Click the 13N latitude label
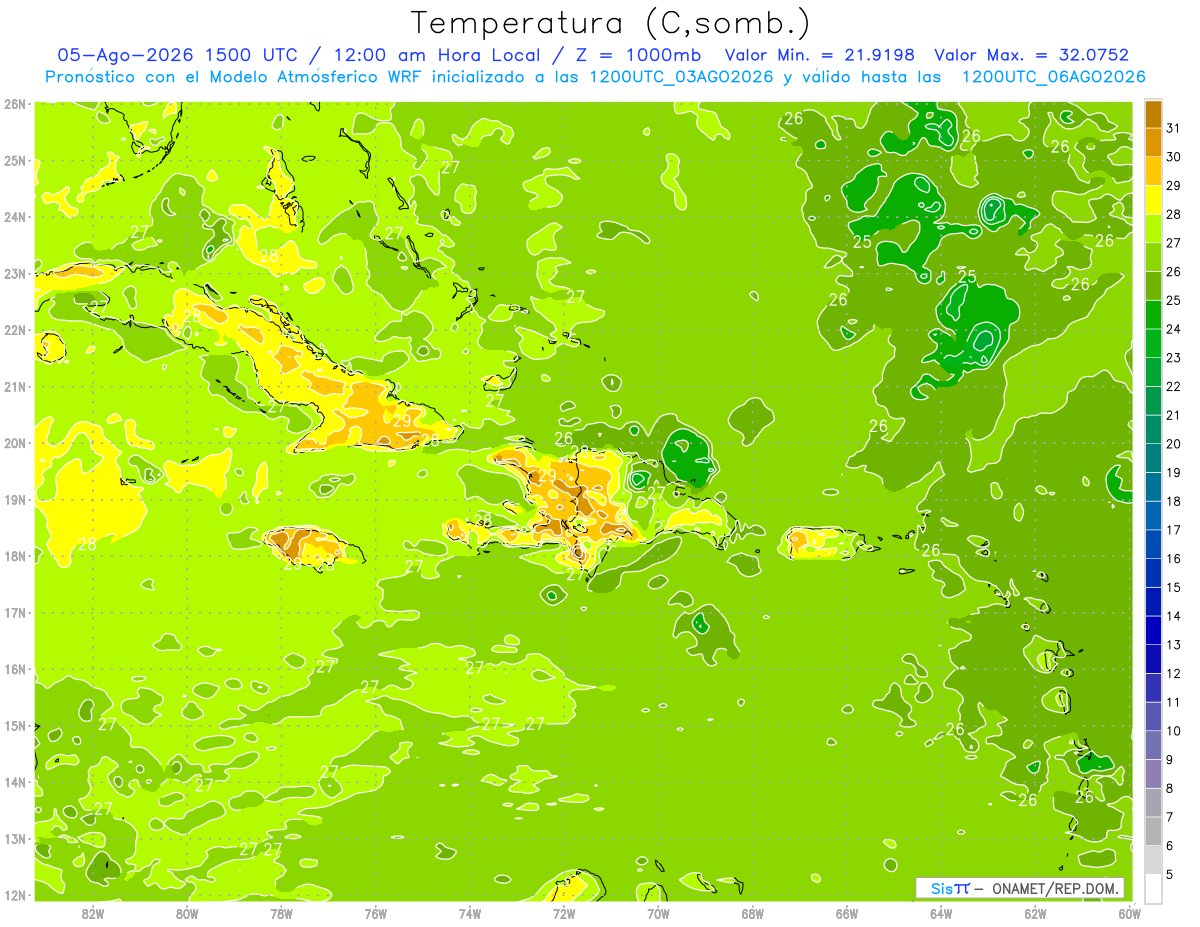1200x927 pixels. pos(15,838)
